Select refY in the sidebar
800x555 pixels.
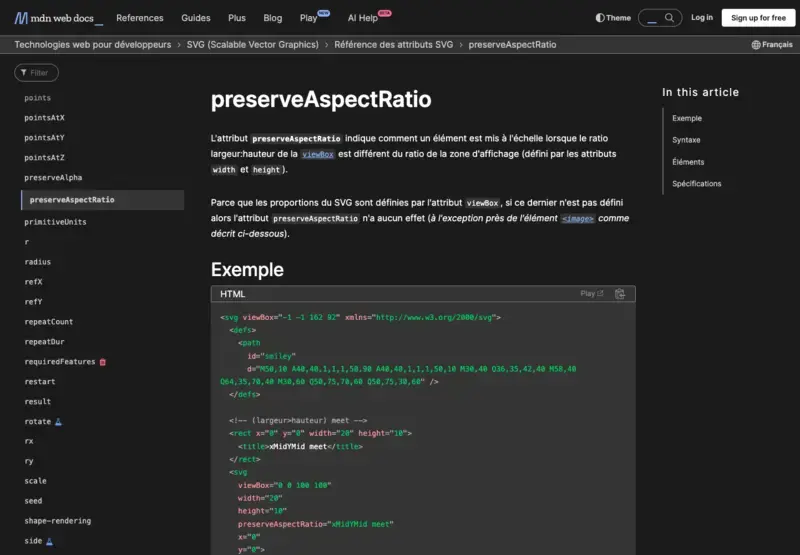point(33,302)
